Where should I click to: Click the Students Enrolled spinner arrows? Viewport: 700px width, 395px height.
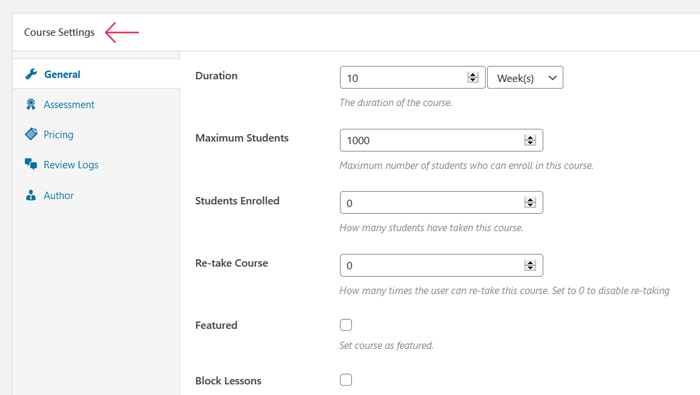point(530,203)
